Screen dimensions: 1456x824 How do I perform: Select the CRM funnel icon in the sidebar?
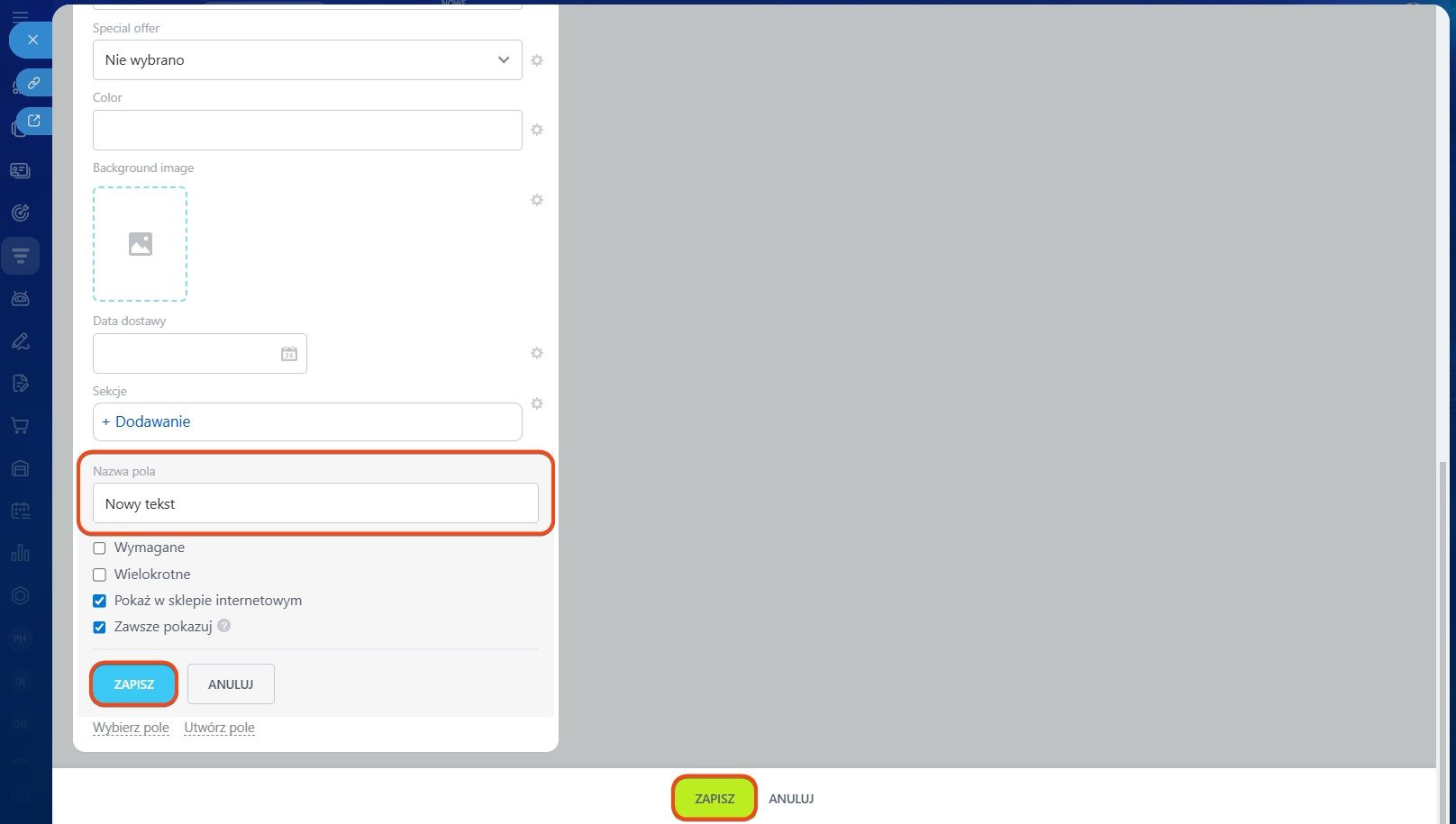pyautogui.click(x=20, y=256)
